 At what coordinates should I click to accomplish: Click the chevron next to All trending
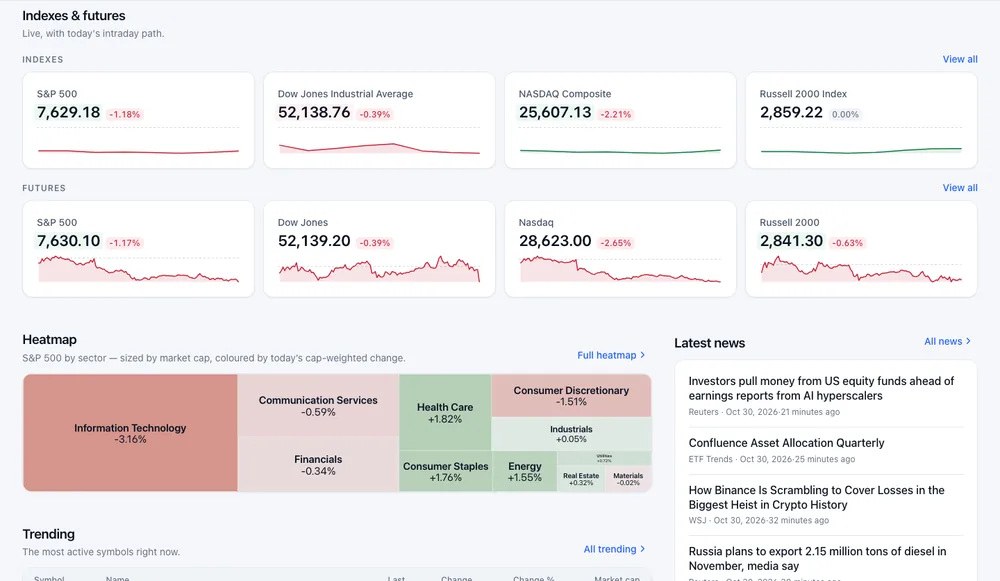coord(642,549)
